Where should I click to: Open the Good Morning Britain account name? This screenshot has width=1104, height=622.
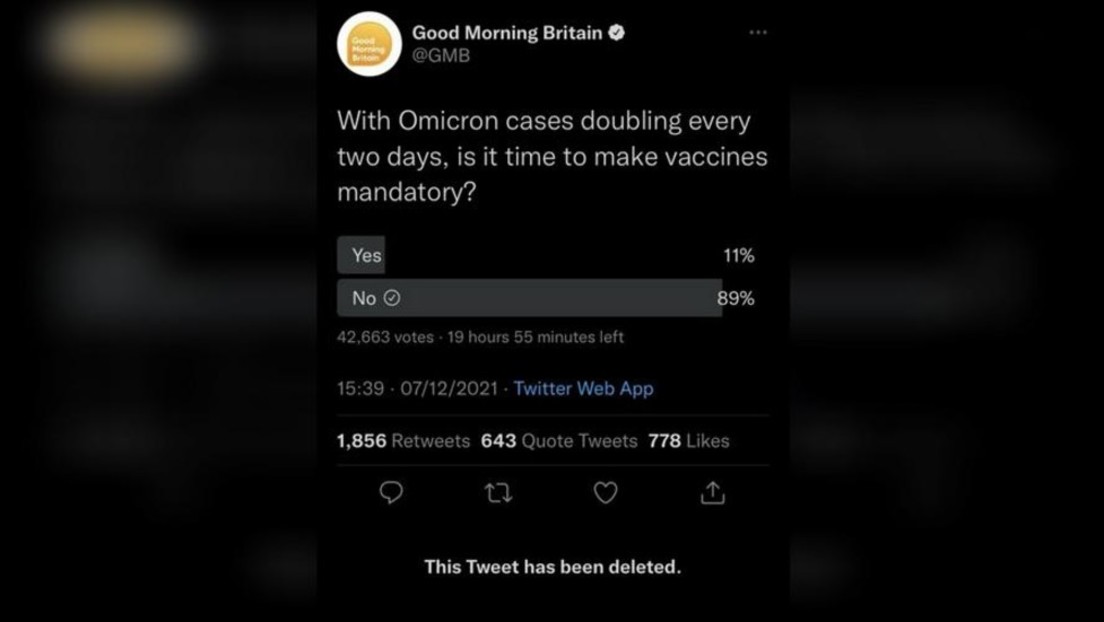(x=507, y=33)
